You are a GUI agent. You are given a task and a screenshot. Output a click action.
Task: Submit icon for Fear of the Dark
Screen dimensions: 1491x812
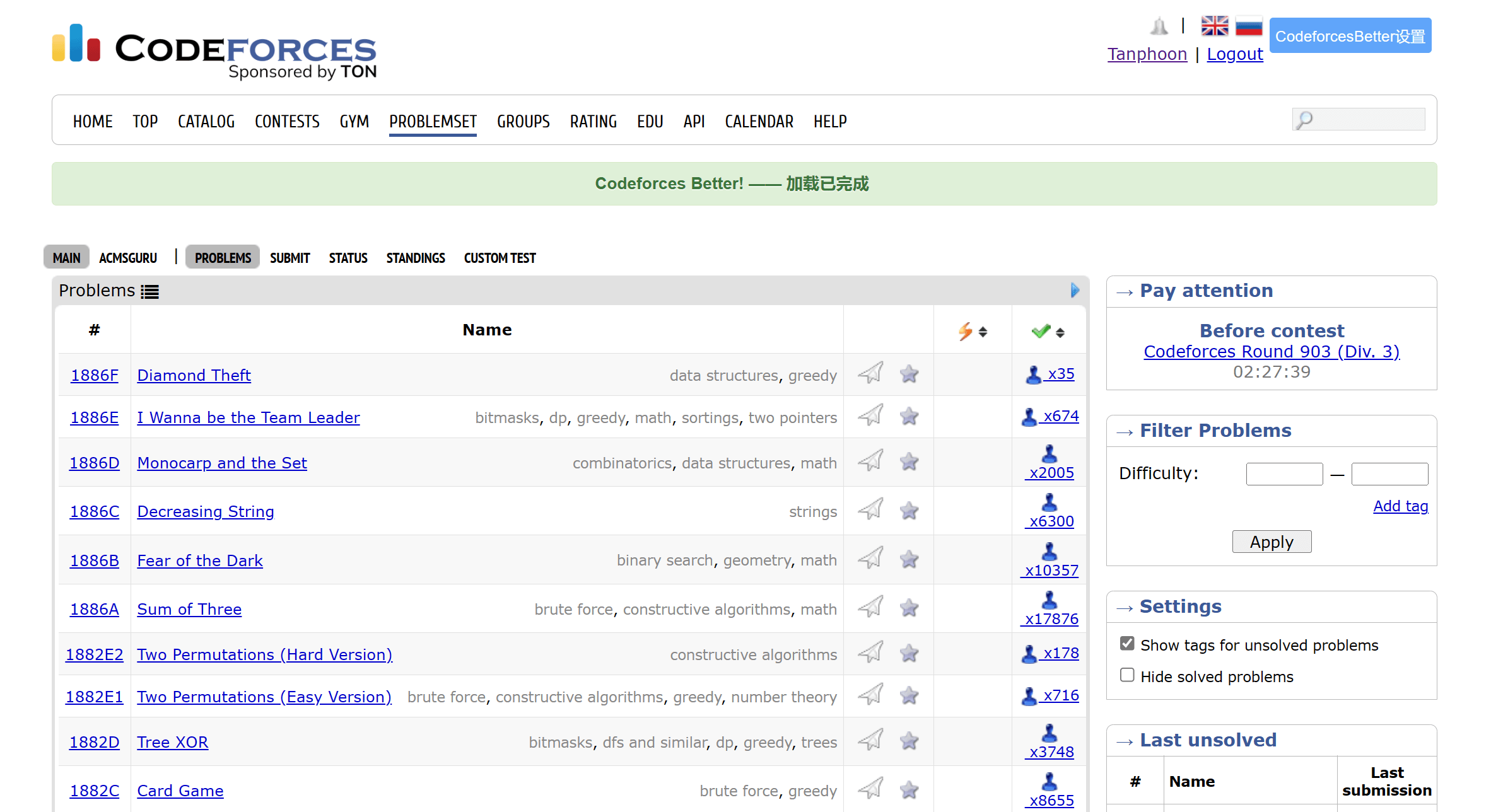point(870,559)
